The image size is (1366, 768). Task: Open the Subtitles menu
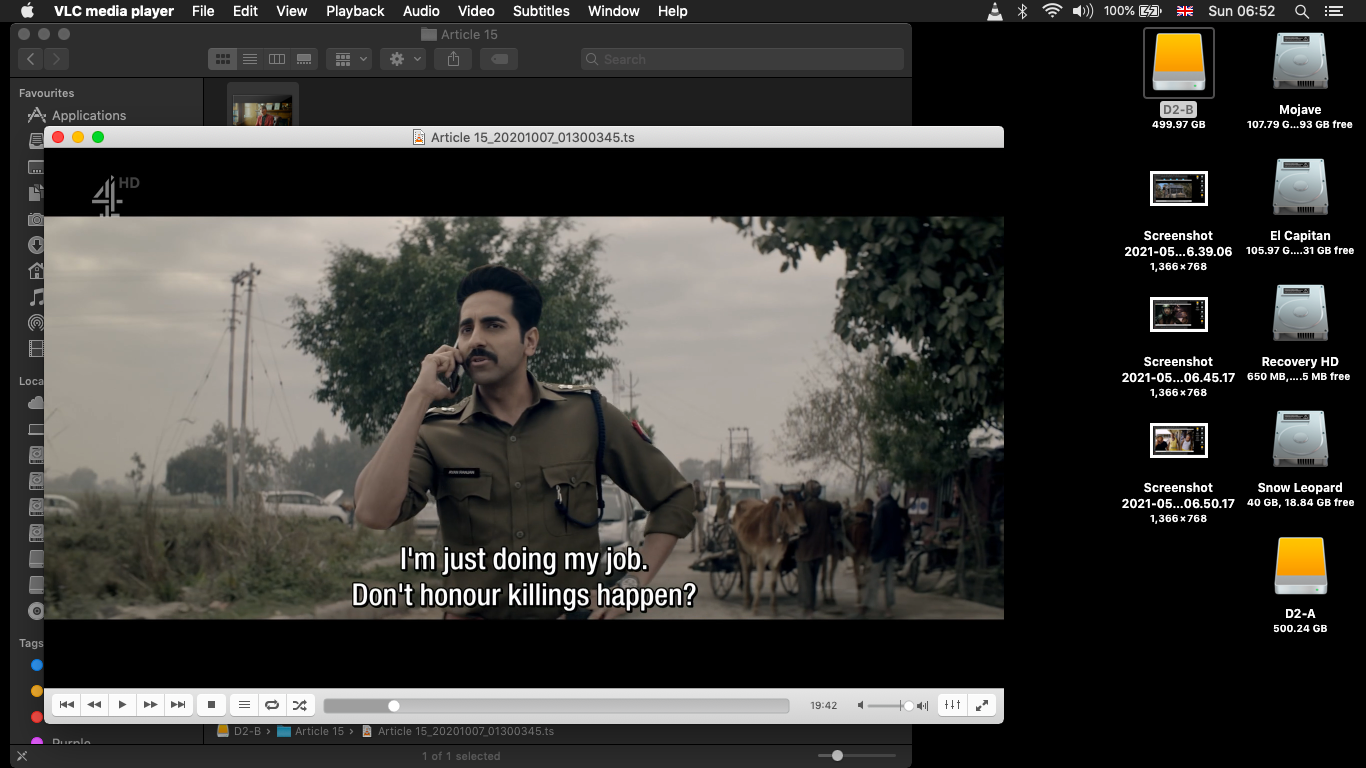click(541, 11)
